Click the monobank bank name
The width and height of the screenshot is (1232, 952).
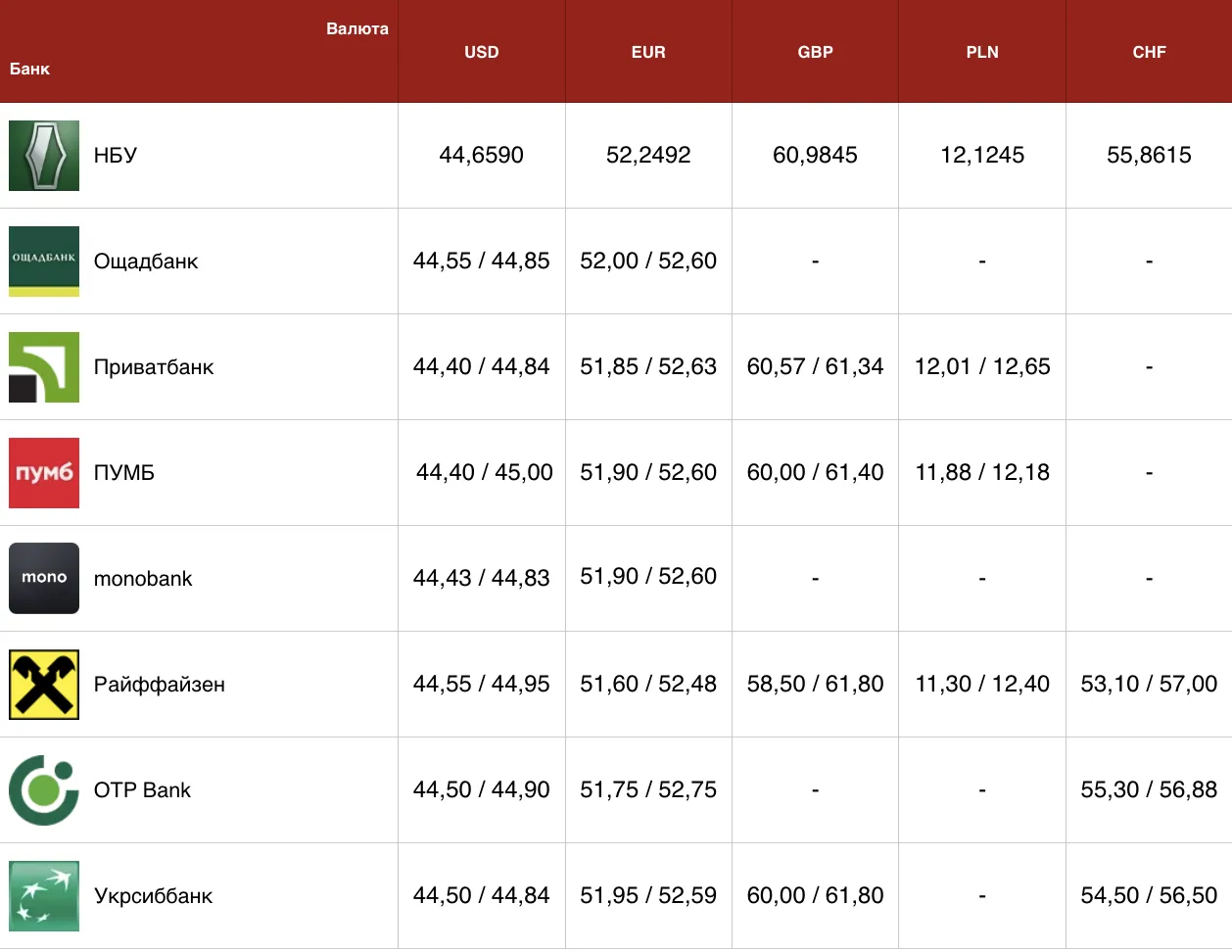point(143,579)
